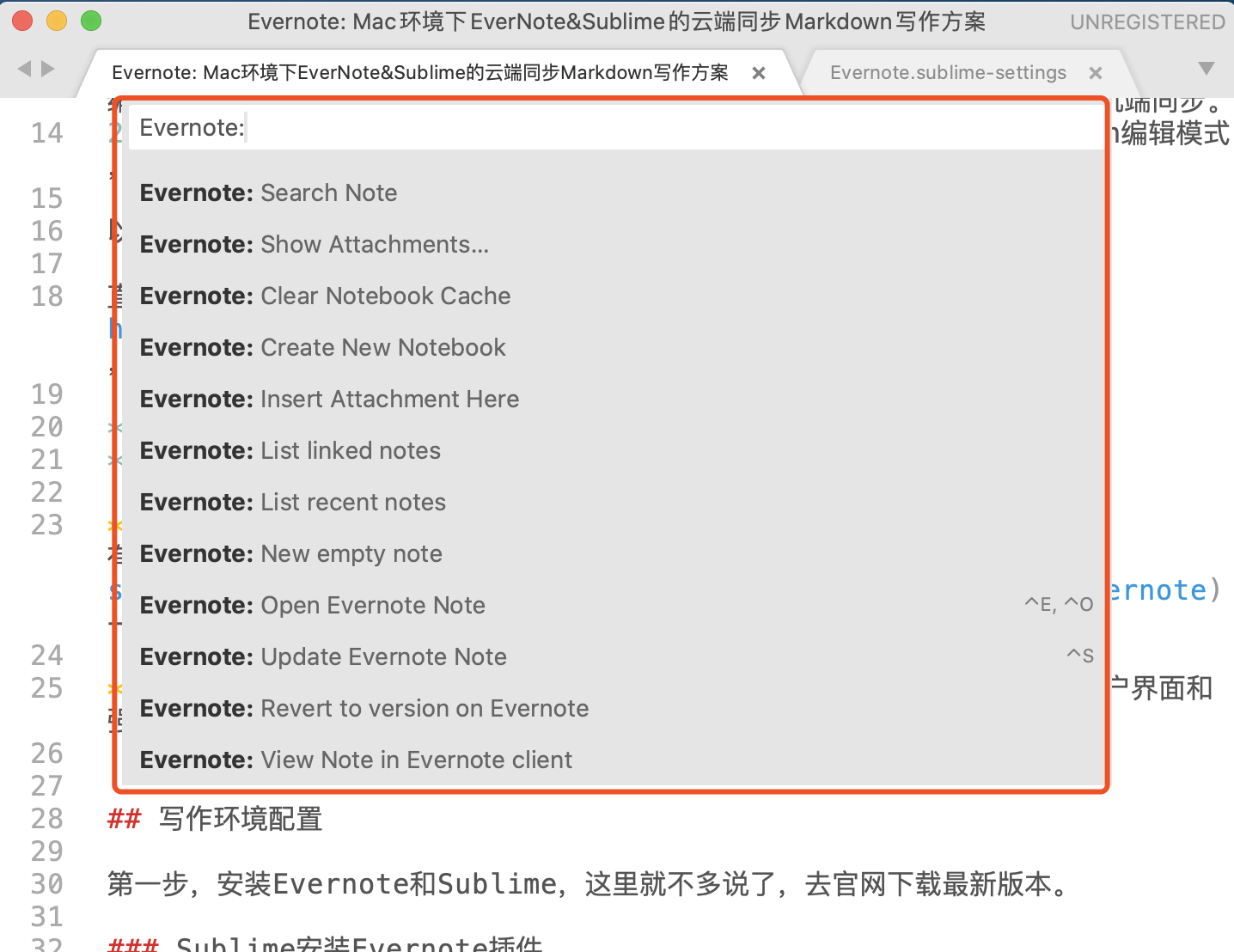Choose Evernote: Show Attachments command

tap(612, 244)
